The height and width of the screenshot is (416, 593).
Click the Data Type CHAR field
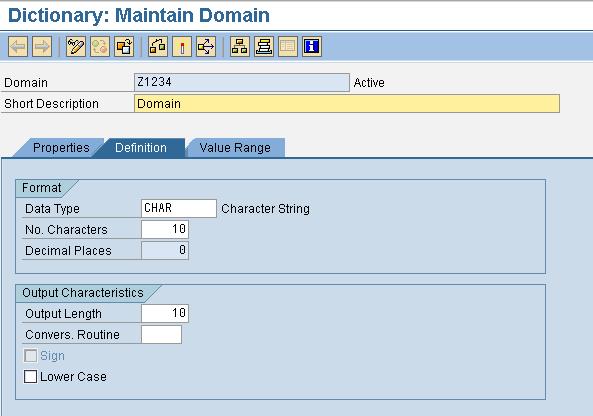click(x=179, y=208)
